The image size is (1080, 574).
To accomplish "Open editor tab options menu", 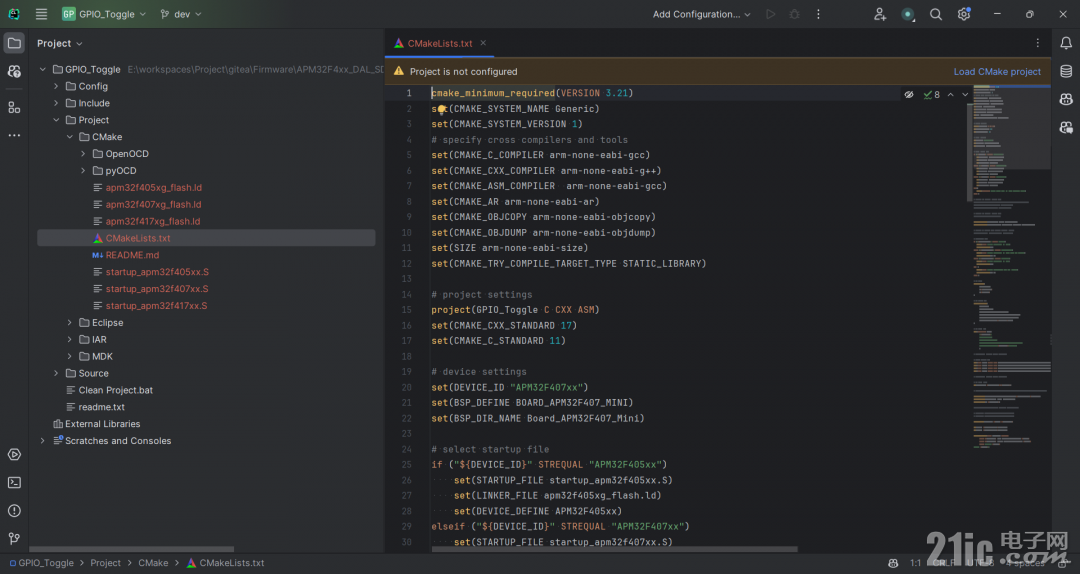I will point(1037,43).
